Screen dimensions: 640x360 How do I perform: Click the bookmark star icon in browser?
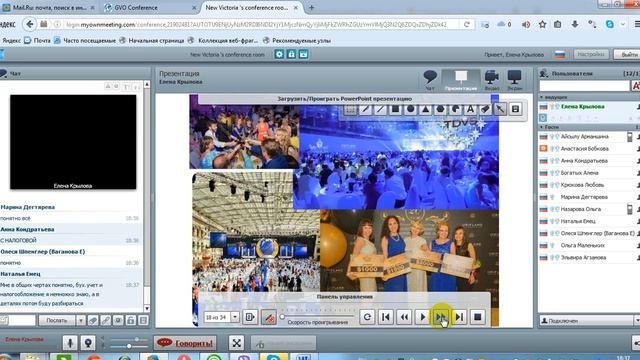[x=542, y=24]
